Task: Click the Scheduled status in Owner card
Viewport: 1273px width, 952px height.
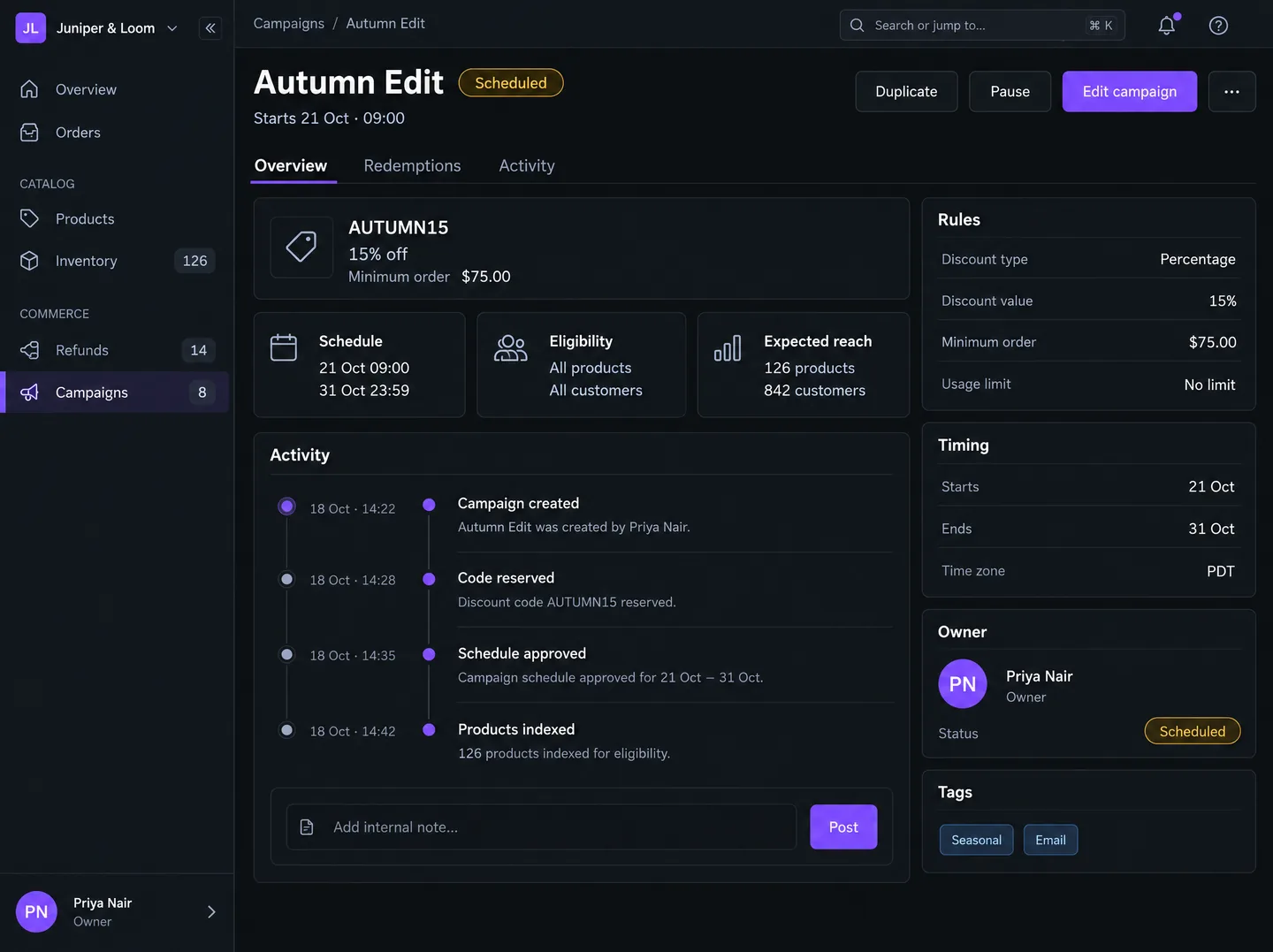Action: [1193, 732]
